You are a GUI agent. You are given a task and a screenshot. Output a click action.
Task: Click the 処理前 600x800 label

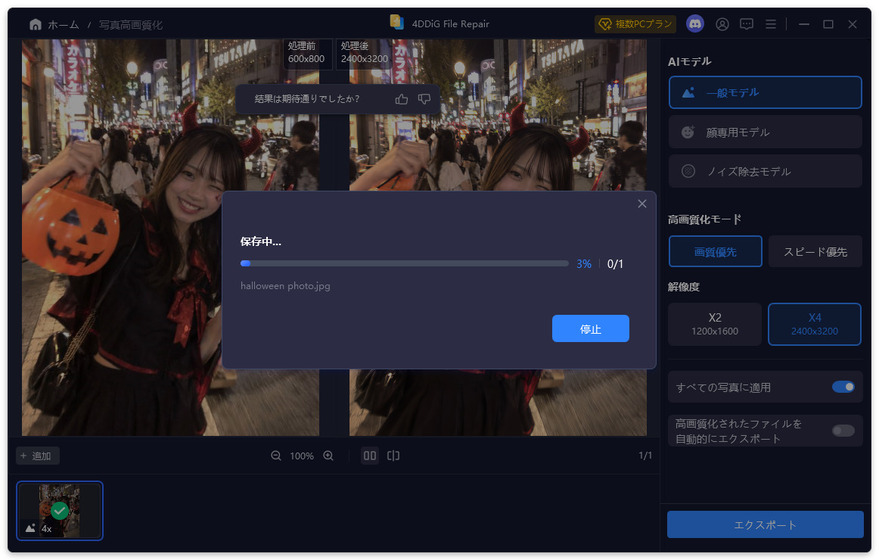(306, 52)
